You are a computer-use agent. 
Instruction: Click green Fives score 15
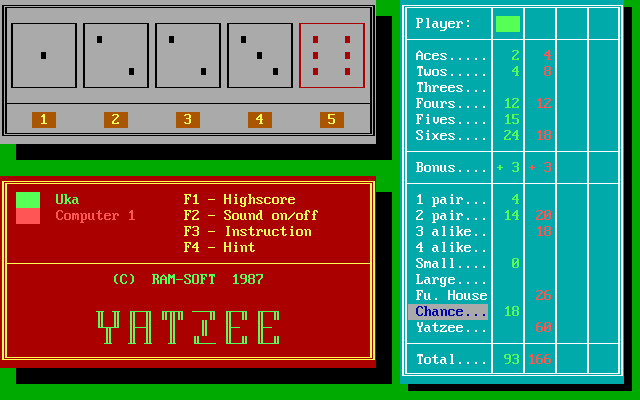tap(511, 119)
